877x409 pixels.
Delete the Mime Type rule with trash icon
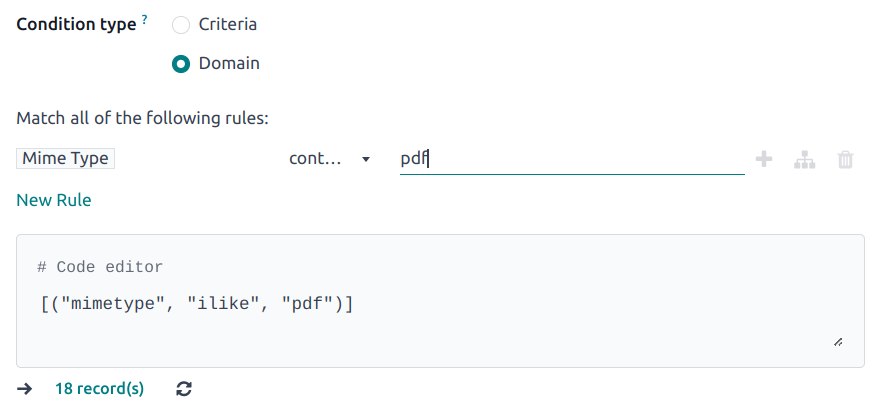845,159
